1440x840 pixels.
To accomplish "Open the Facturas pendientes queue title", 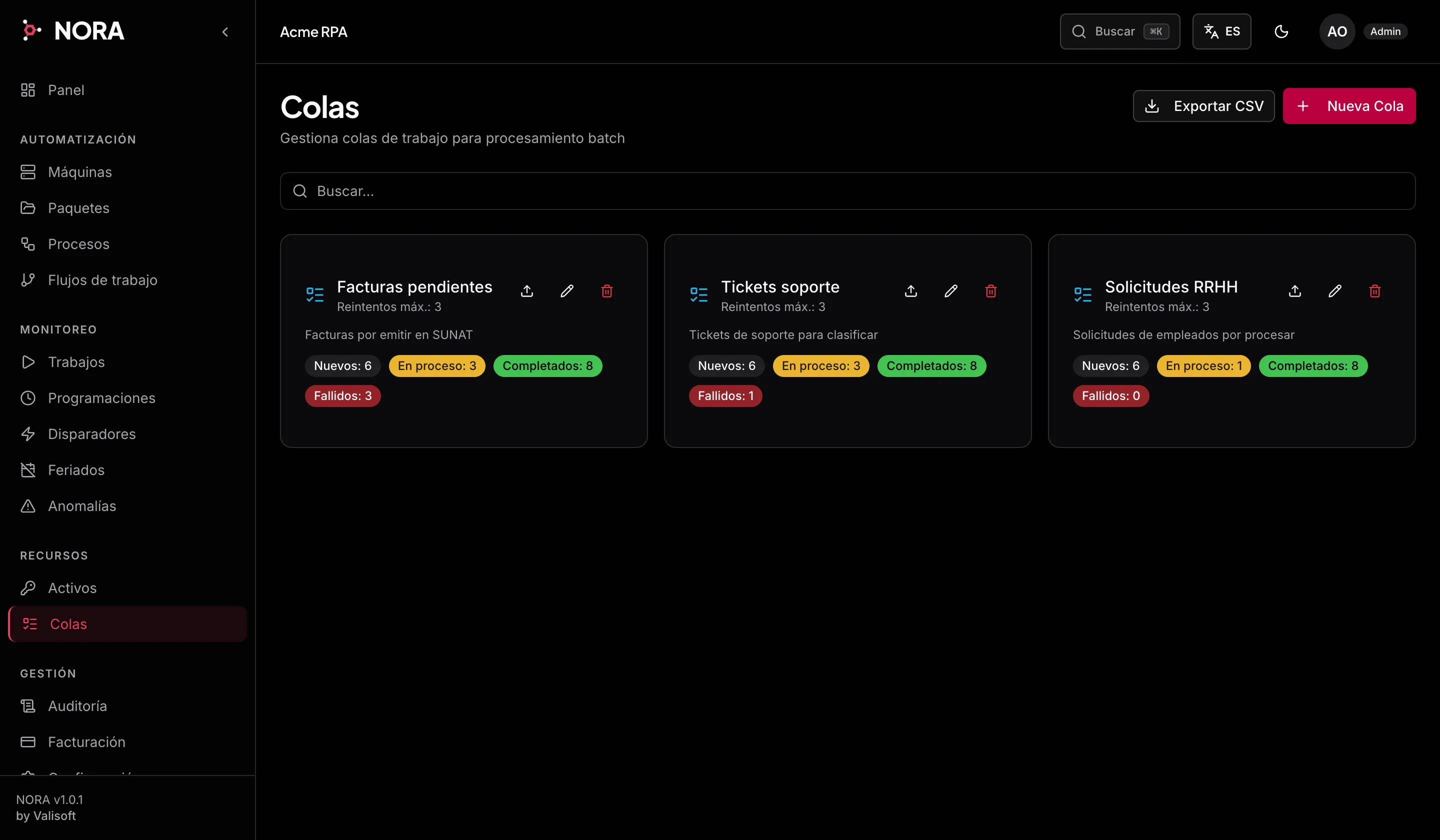I will [414, 287].
